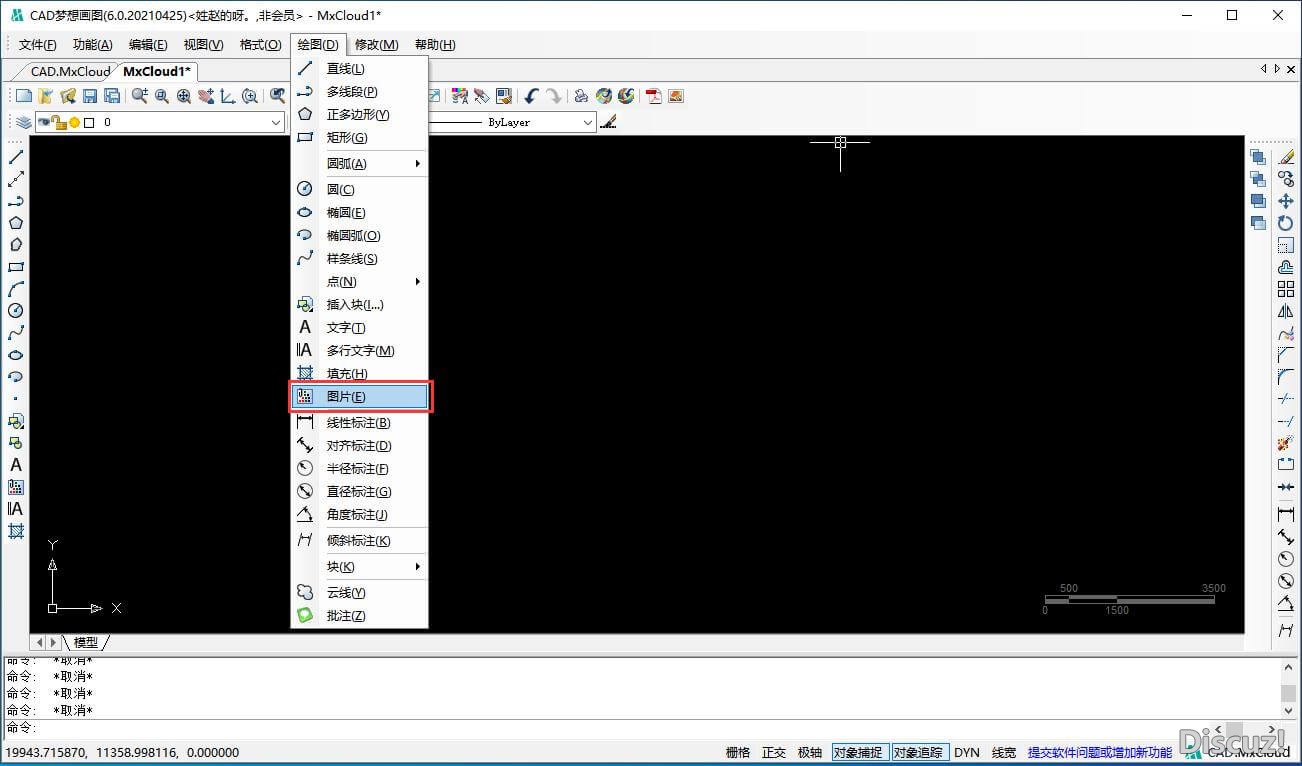Click the Save icon in toolbar
The width and height of the screenshot is (1302, 766).
(90, 96)
